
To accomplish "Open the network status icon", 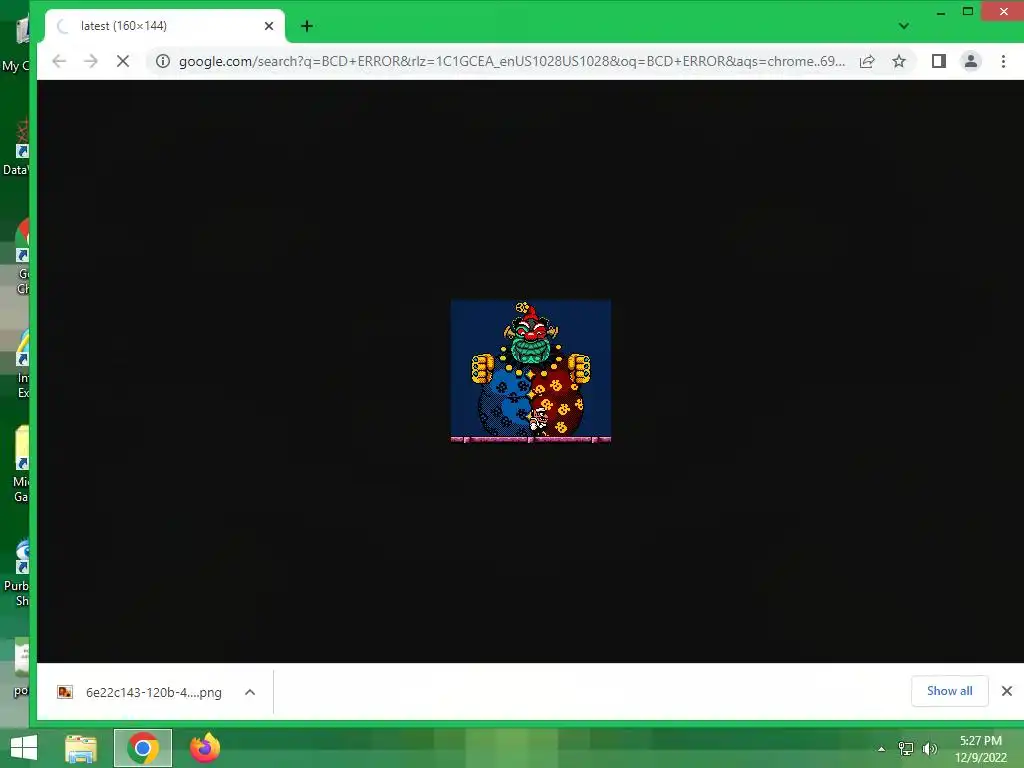I will click(x=906, y=749).
